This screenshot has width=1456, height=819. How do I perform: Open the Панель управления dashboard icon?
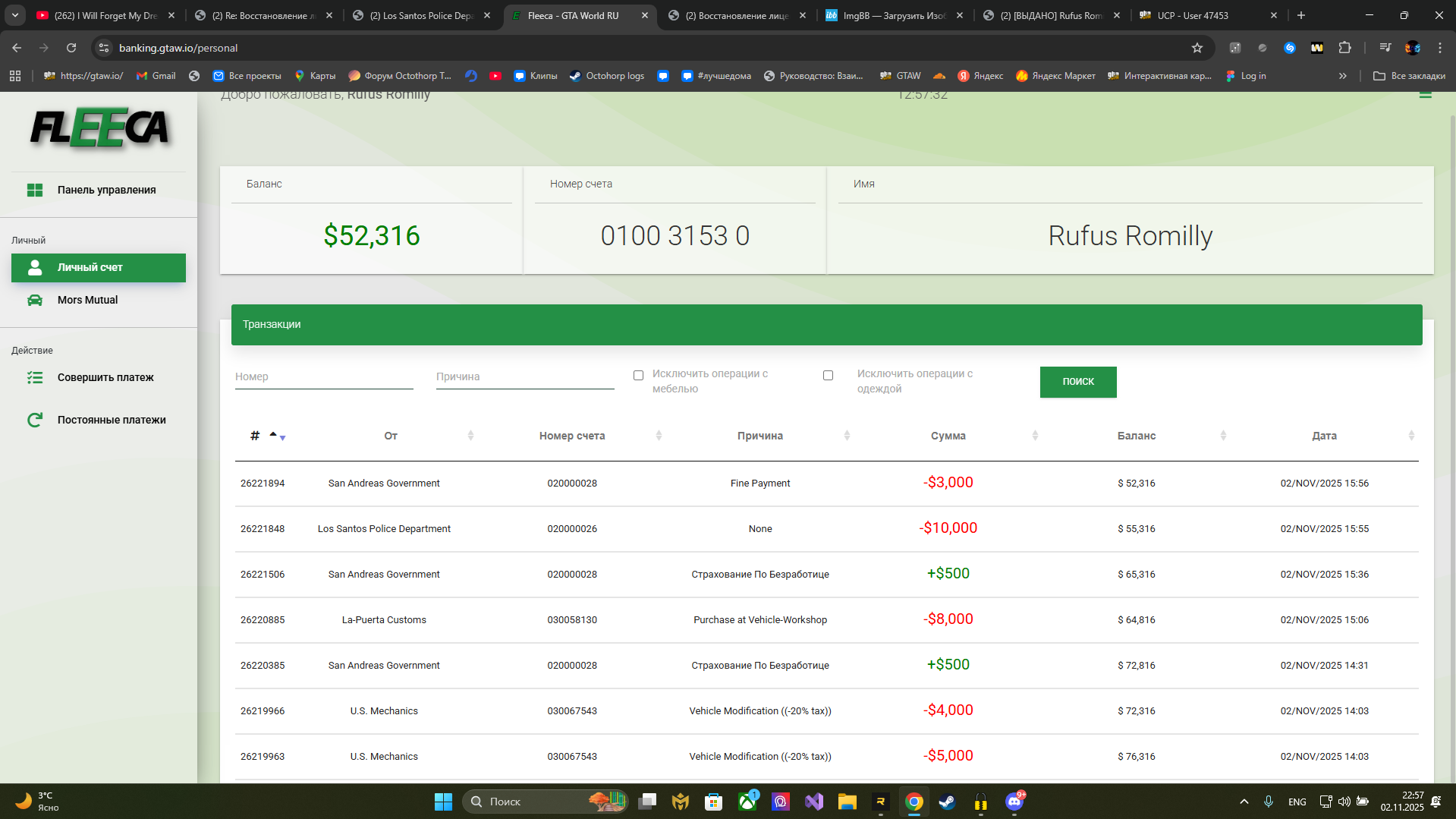coord(35,190)
